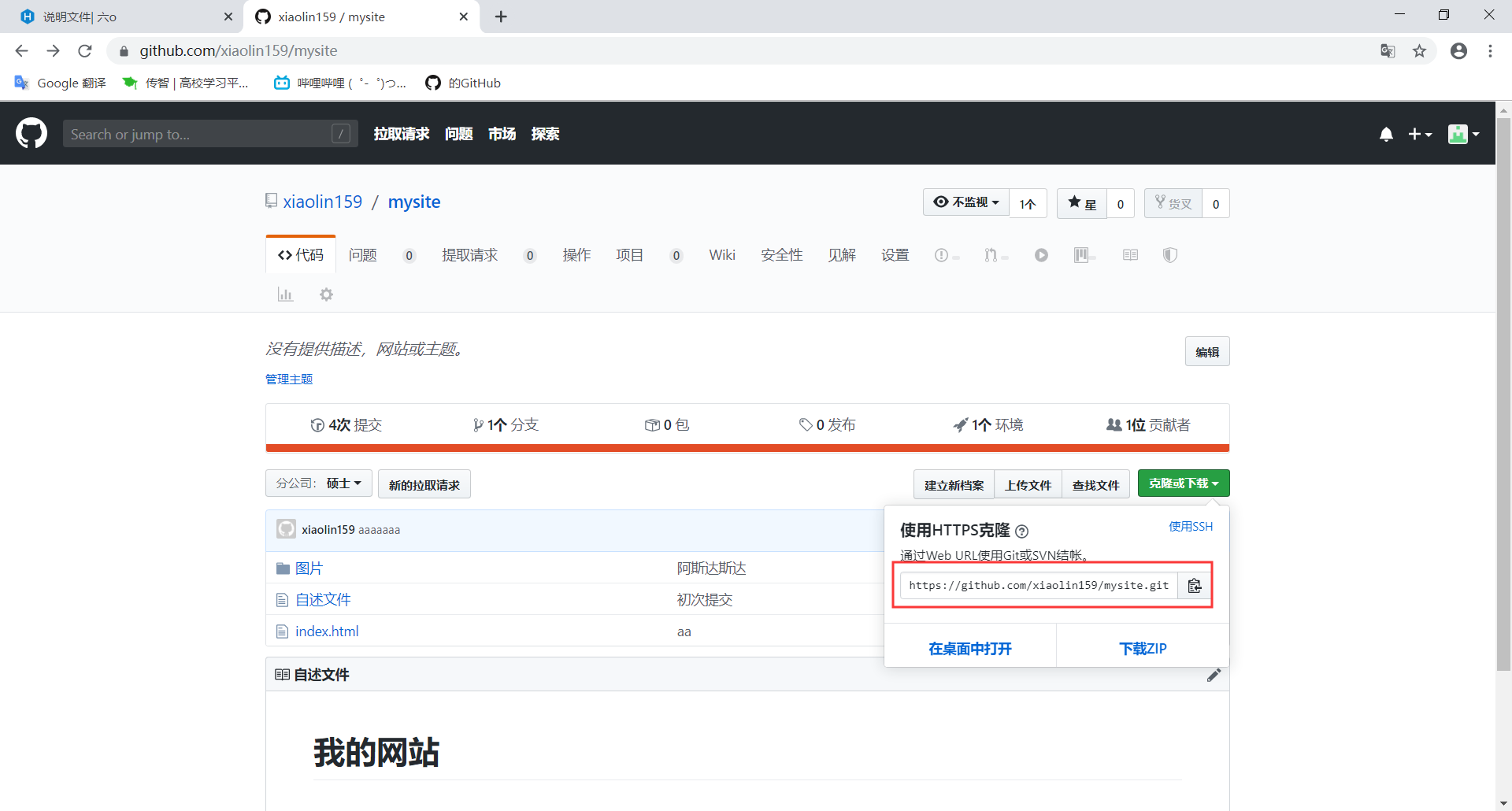This screenshot has height=811, width=1512.
Task: Go back in browser history
Action: [x=22, y=51]
